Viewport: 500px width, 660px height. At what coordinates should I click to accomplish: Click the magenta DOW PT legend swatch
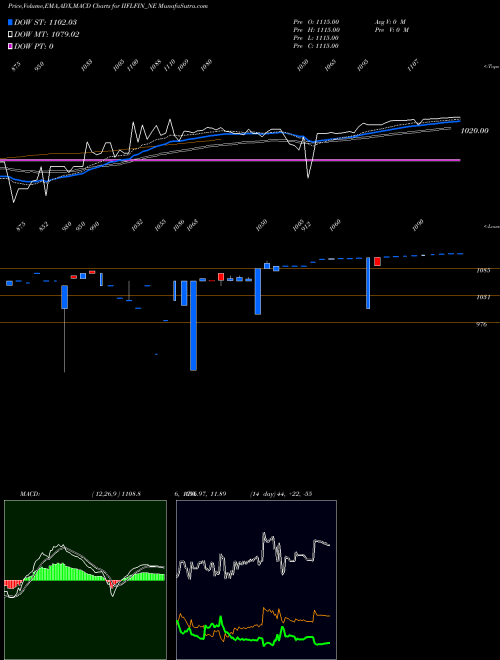coord(10,46)
